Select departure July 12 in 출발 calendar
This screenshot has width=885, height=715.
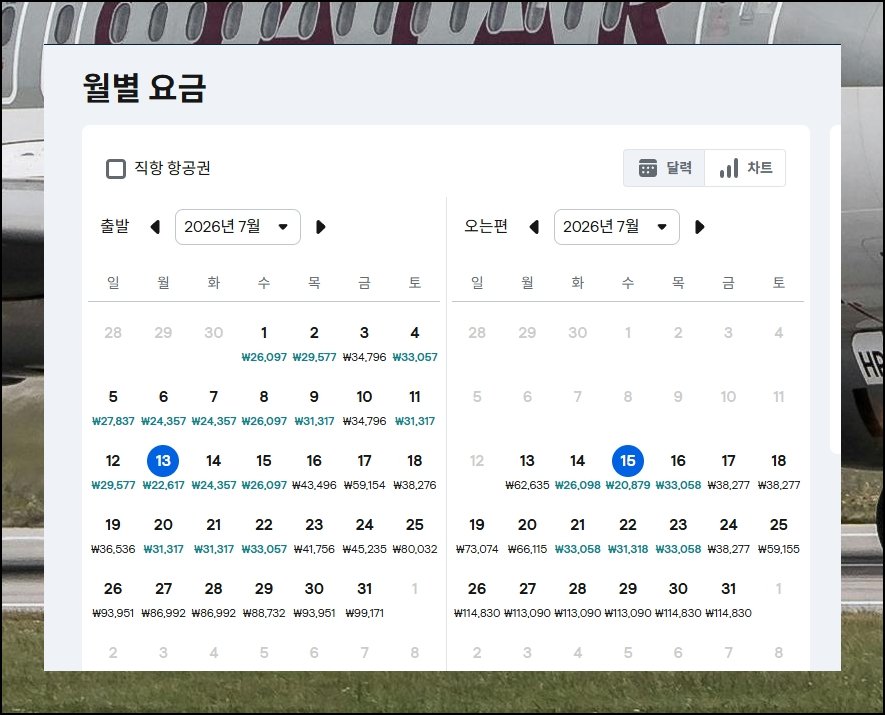[x=113, y=471]
